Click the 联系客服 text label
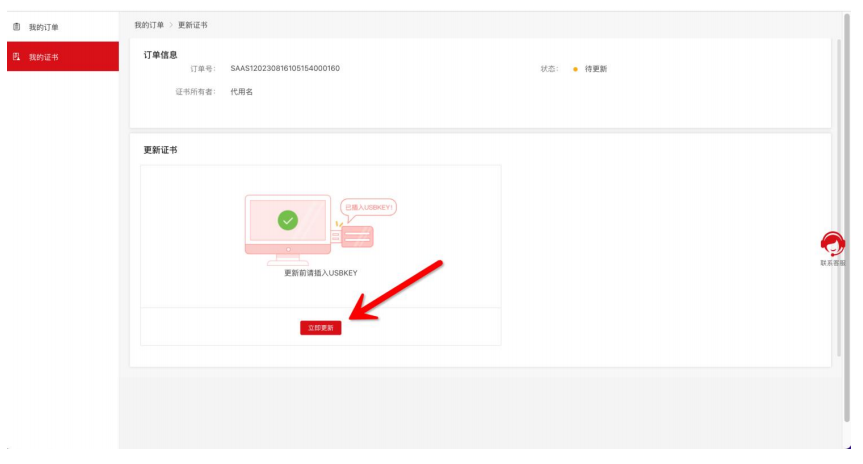 point(832,263)
